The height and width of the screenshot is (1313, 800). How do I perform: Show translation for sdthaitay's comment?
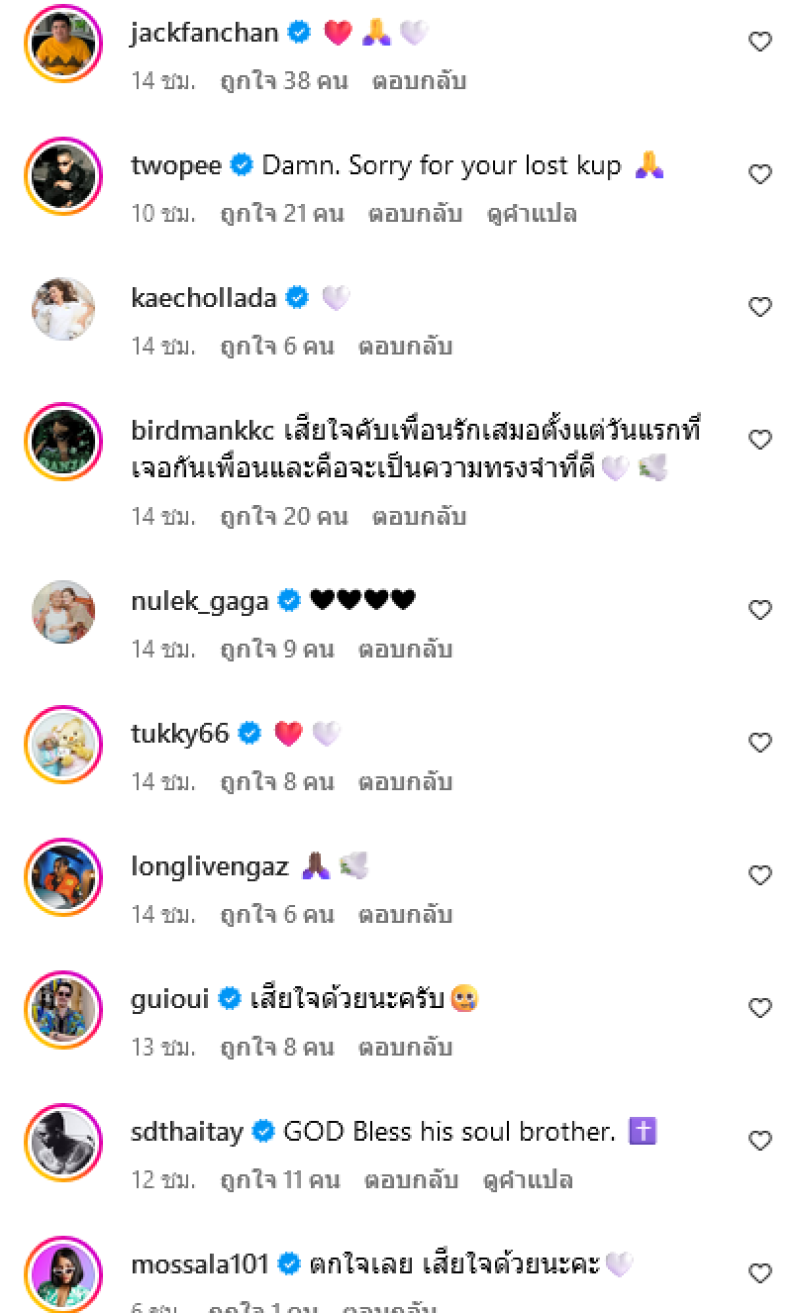[x=527, y=1180]
